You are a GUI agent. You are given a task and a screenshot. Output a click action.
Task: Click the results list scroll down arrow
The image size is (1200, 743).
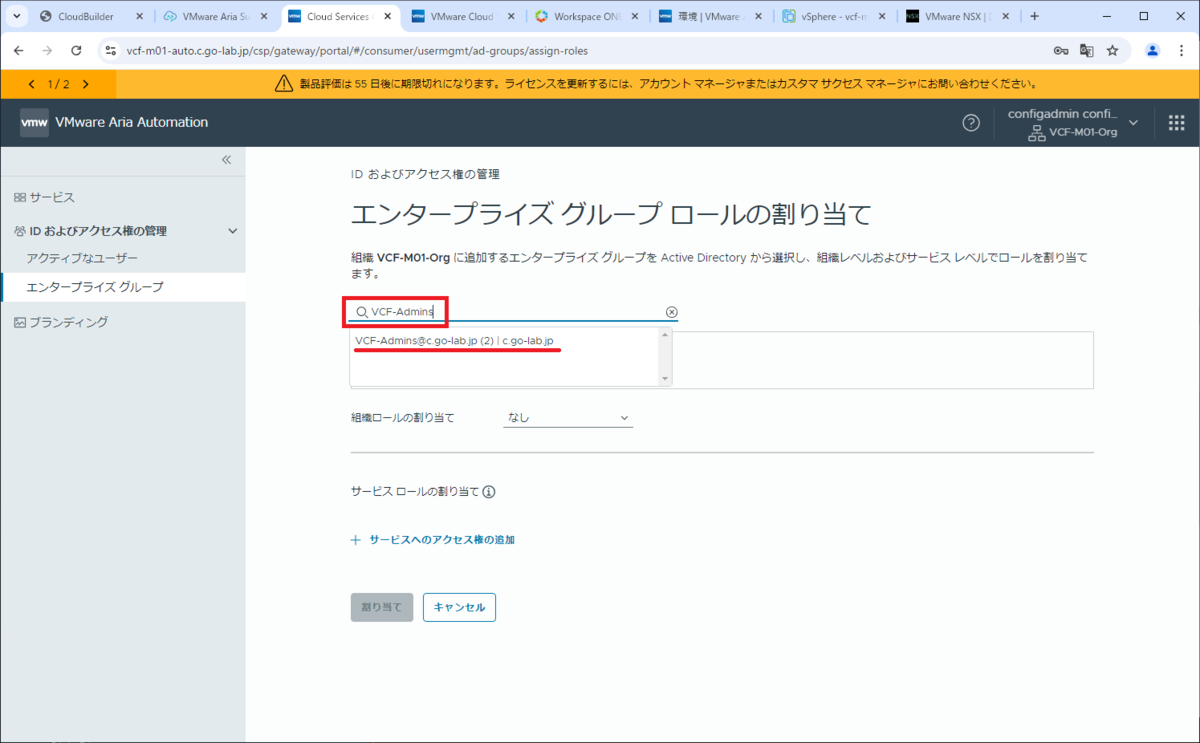(665, 379)
